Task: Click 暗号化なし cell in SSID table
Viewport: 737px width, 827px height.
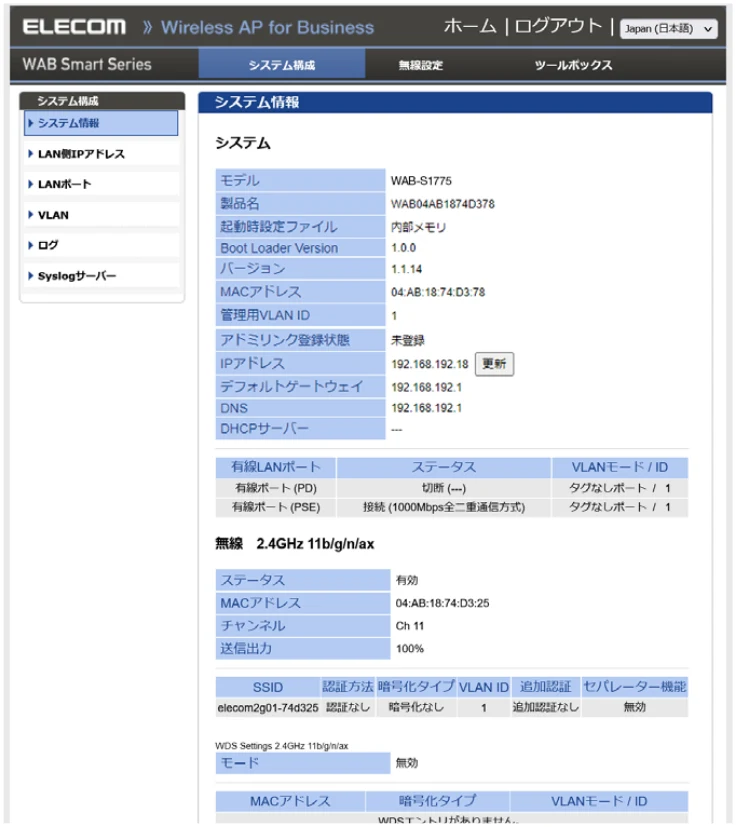Action: tap(416, 707)
